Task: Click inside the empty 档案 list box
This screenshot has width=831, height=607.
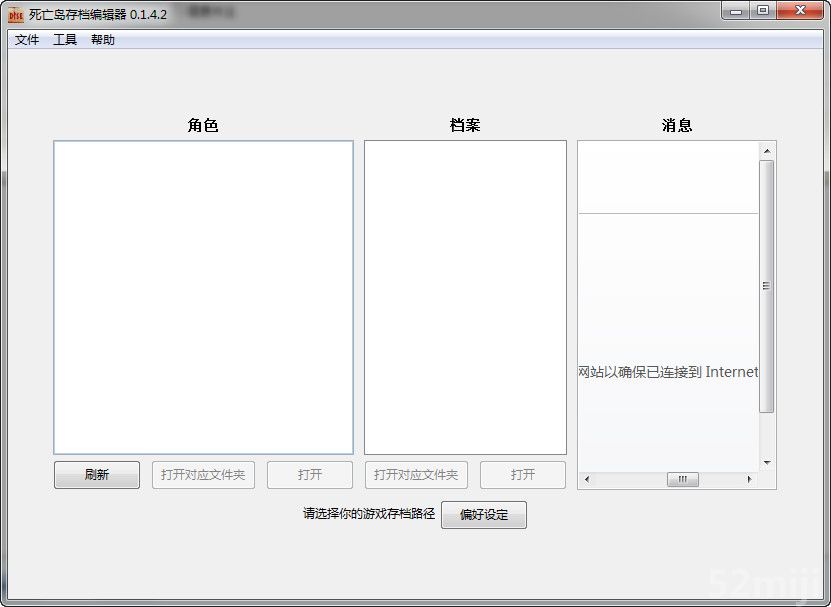Action: pyautogui.click(x=465, y=297)
